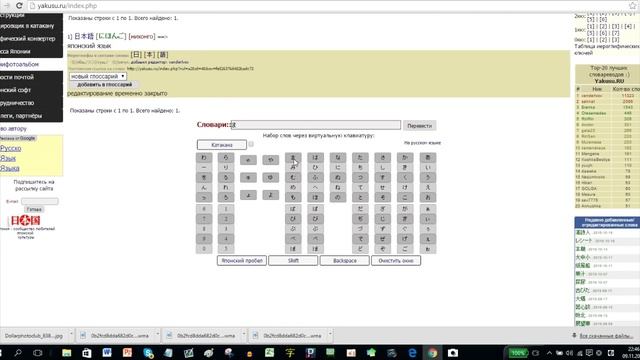Screen dimensions: 640x360
Task: Open the vandertvo user in Top-20 list
Action: pos(592,96)
